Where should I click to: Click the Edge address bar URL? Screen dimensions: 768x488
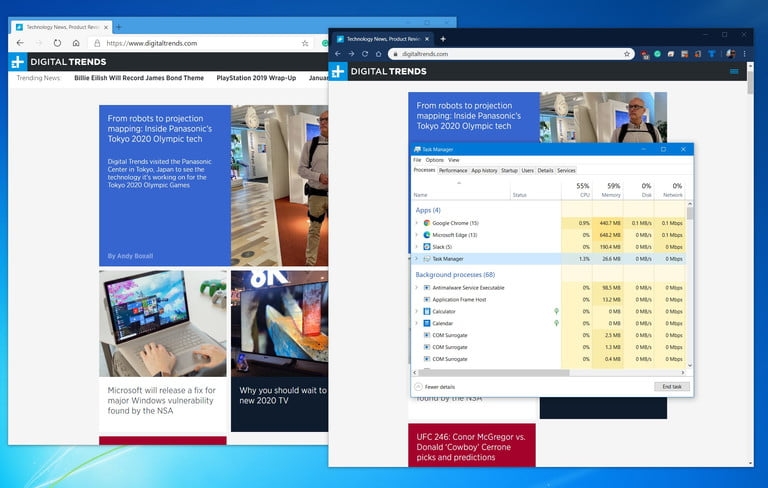pyautogui.click(x=152, y=43)
